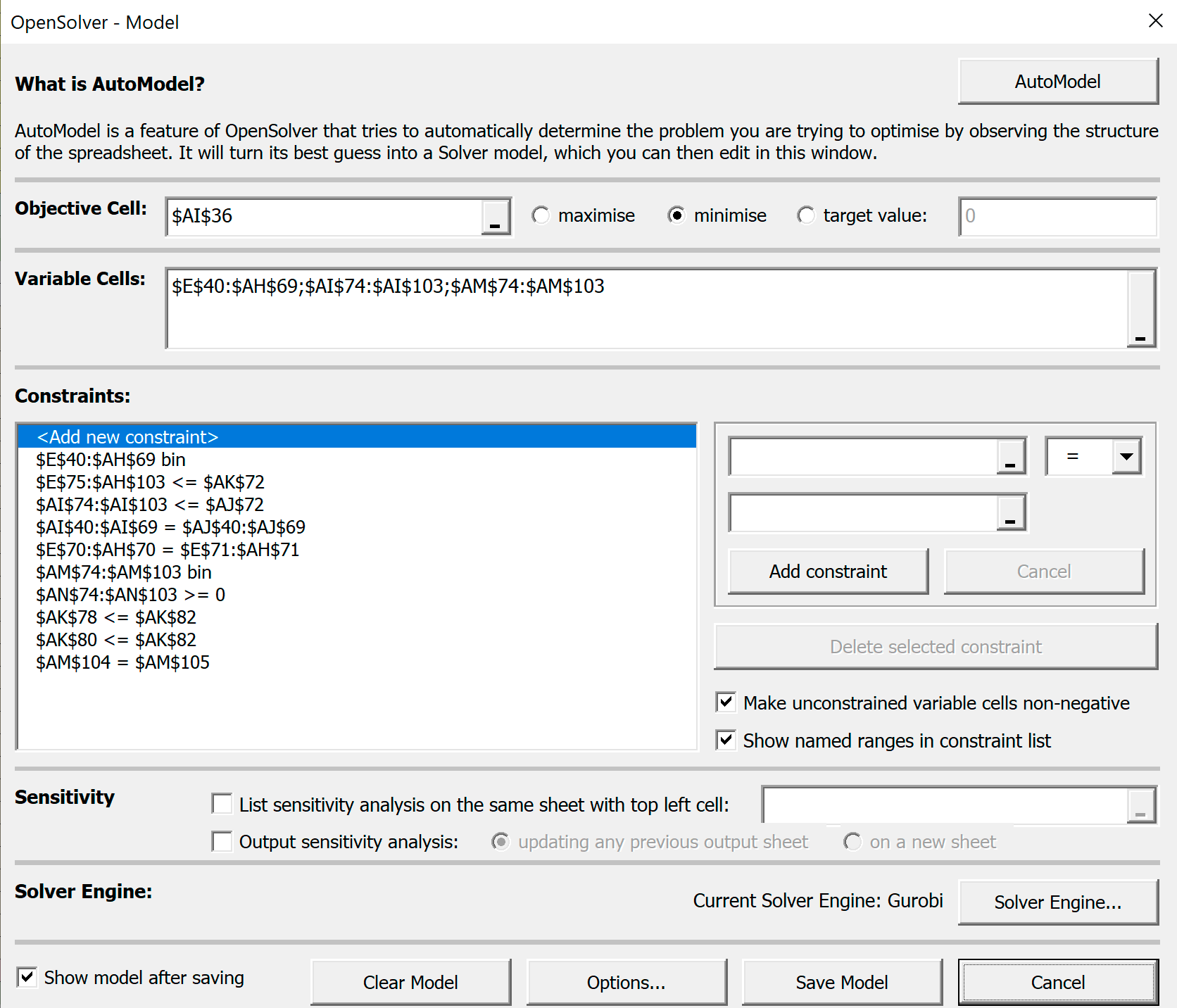The width and height of the screenshot is (1177, 1008).
Task: Click Cancel in the constraint editor
Action: 1044,572
